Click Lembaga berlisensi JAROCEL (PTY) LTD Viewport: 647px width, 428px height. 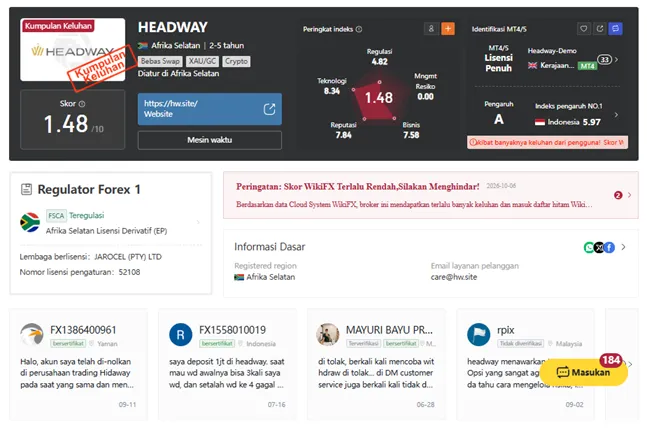point(91,257)
